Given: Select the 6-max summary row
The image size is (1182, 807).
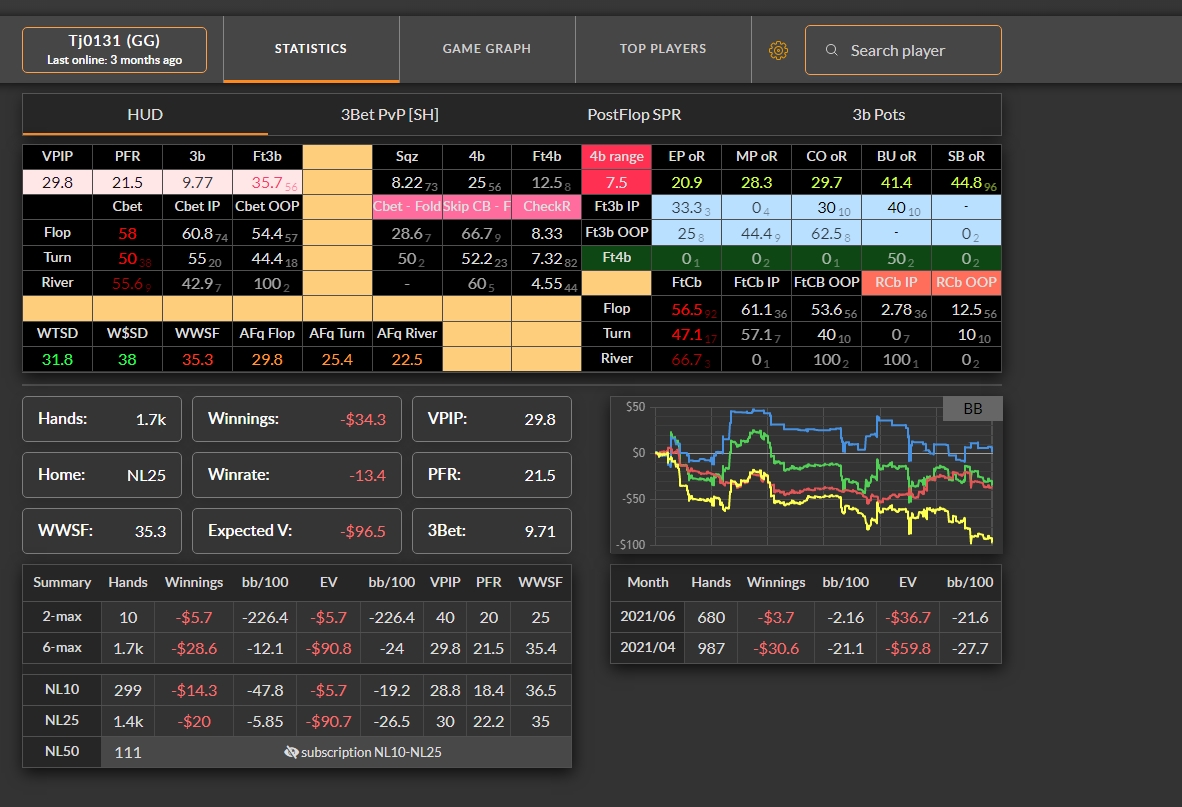Looking at the screenshot, I should (297, 647).
